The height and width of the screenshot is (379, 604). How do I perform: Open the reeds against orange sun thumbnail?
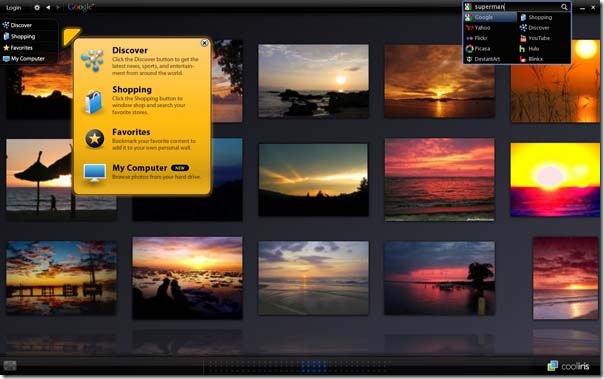pos(555,81)
